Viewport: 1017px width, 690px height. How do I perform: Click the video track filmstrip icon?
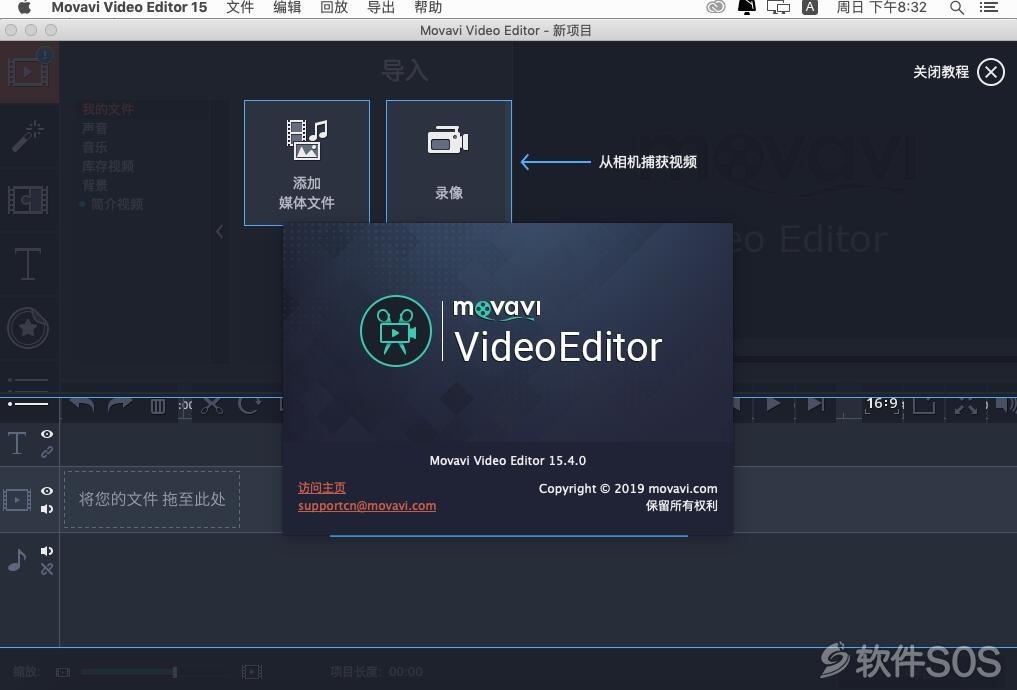click(17, 500)
